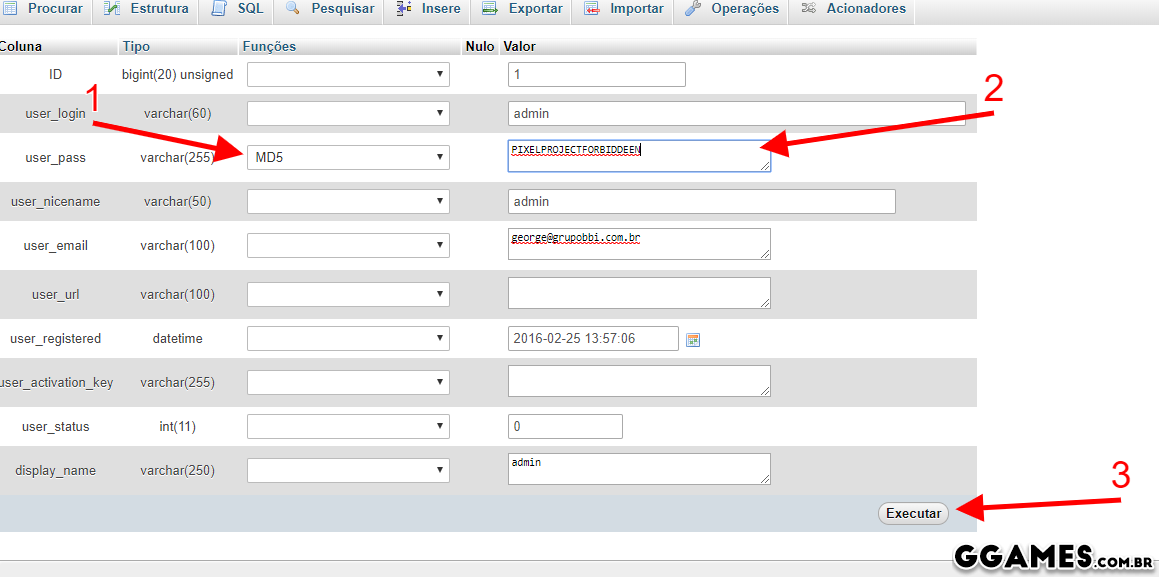This screenshot has height=577, width=1159.
Task: Focus the user_email value textarea
Action: (x=638, y=244)
